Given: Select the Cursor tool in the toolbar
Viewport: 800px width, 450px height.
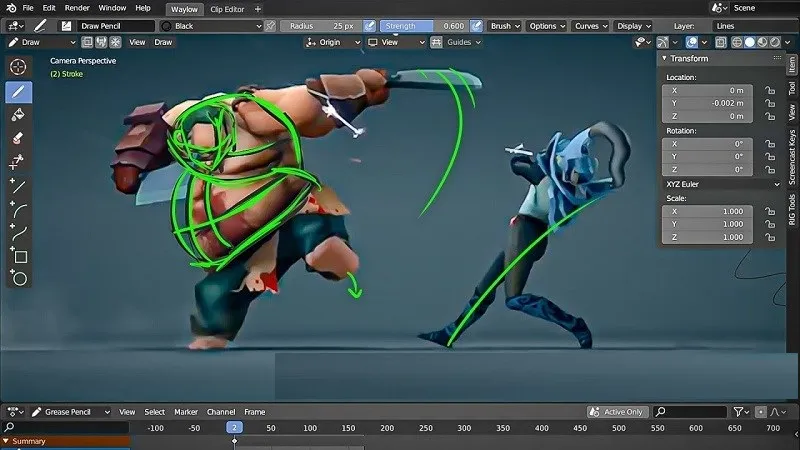Looking at the screenshot, I should tap(18, 67).
